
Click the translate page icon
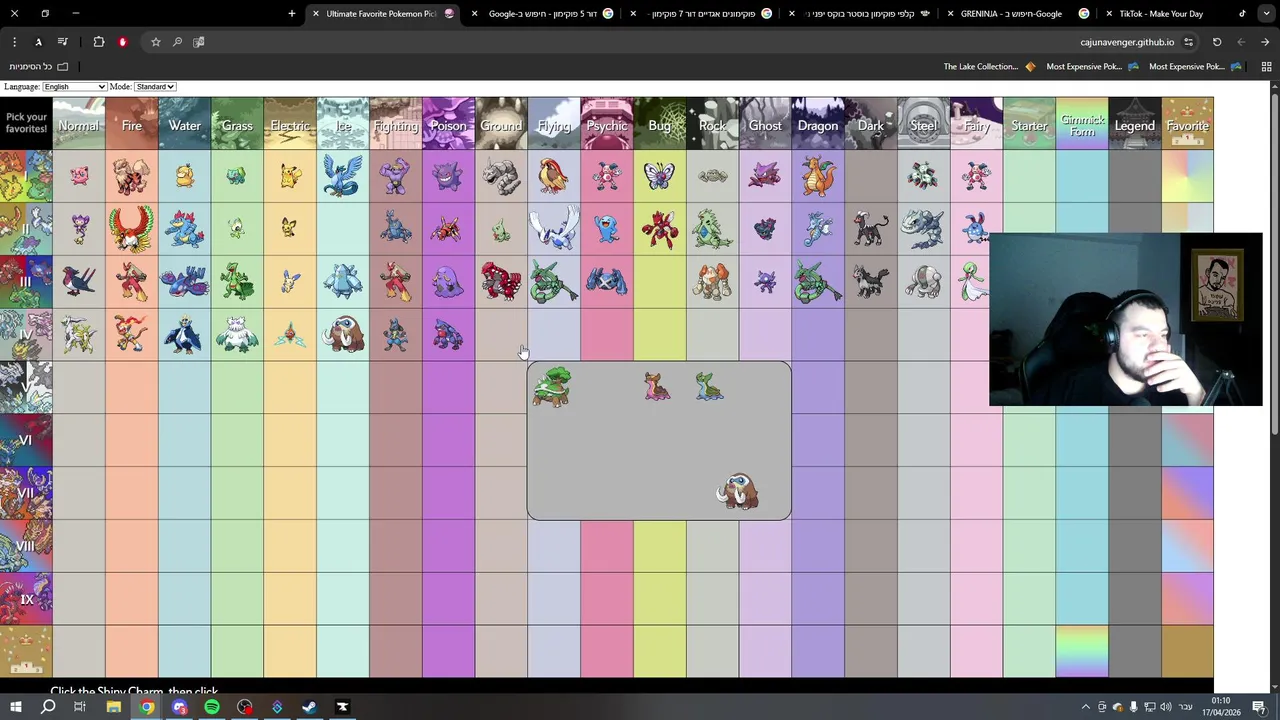[x=199, y=42]
